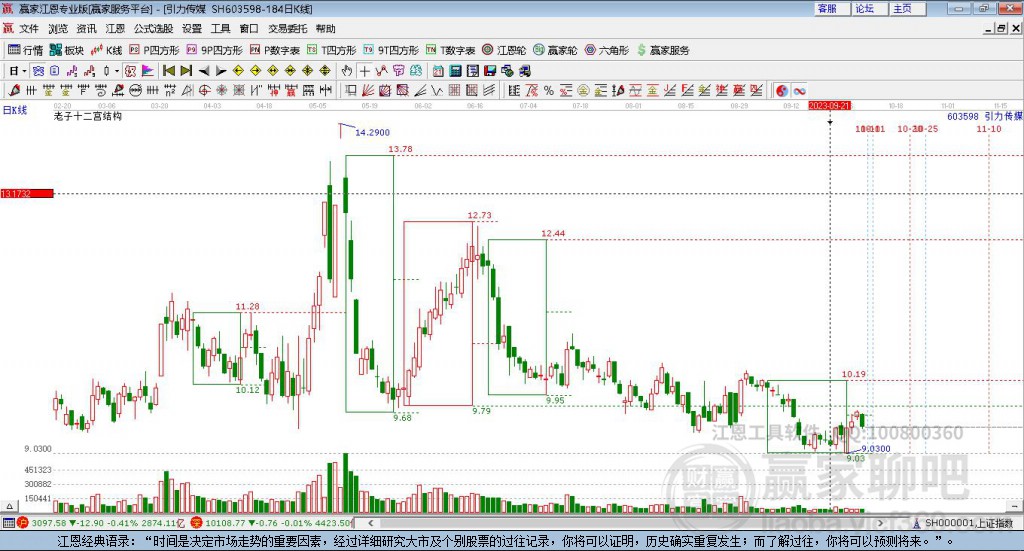Click the 9.0300 low price annotation

point(876,449)
